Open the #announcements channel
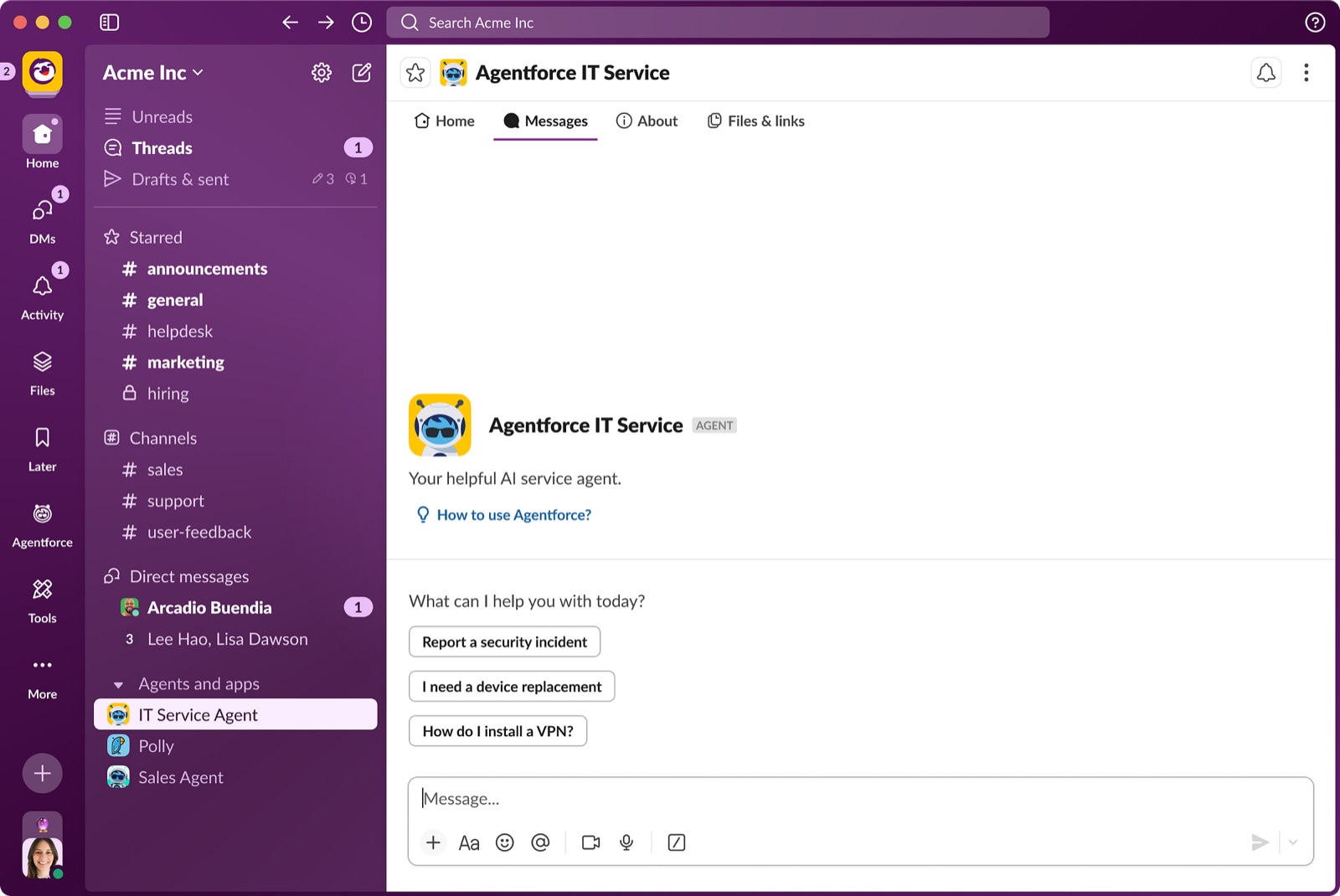 (235, 269)
